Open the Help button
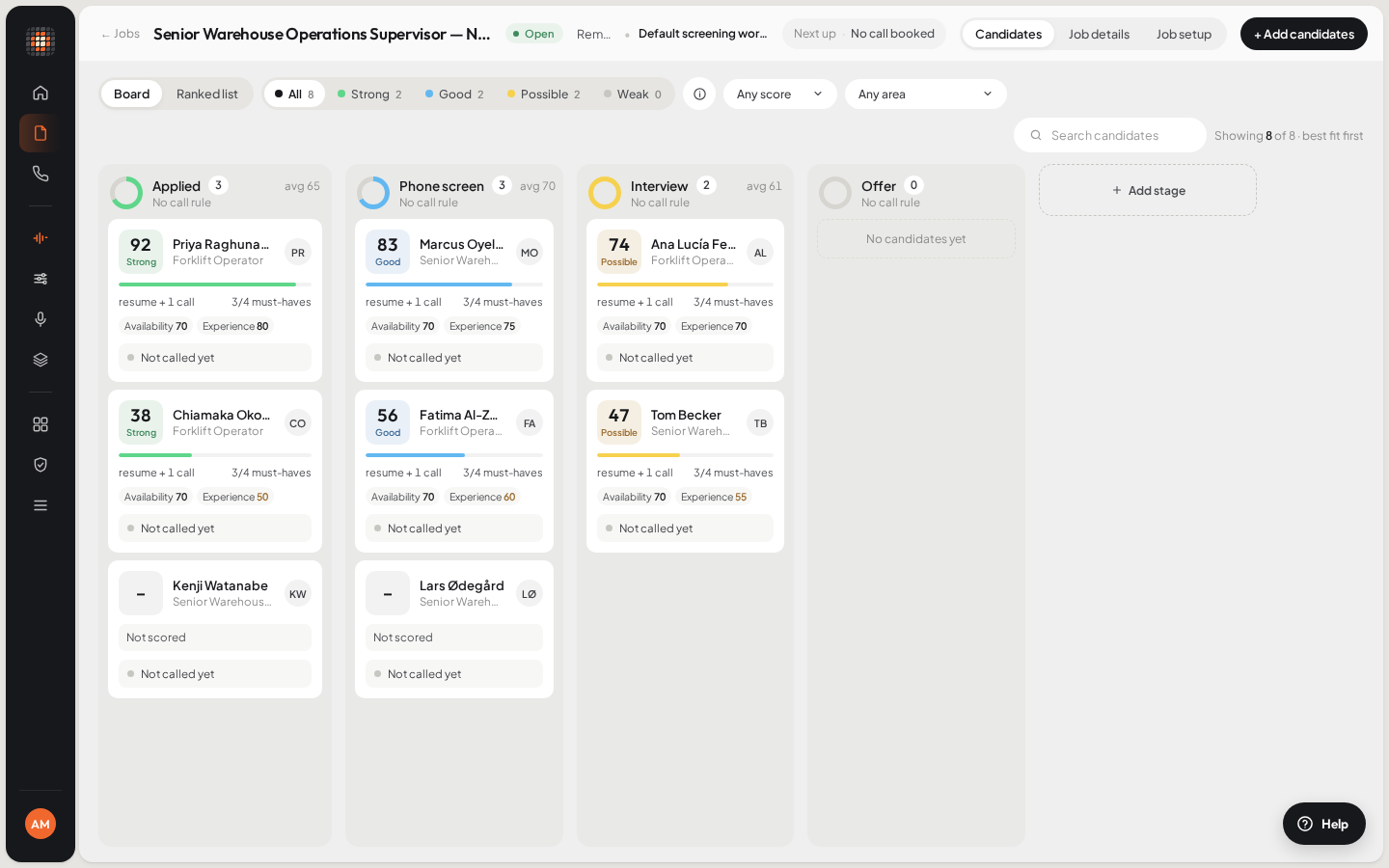Viewport: 1389px width, 868px height. pos(1324,824)
